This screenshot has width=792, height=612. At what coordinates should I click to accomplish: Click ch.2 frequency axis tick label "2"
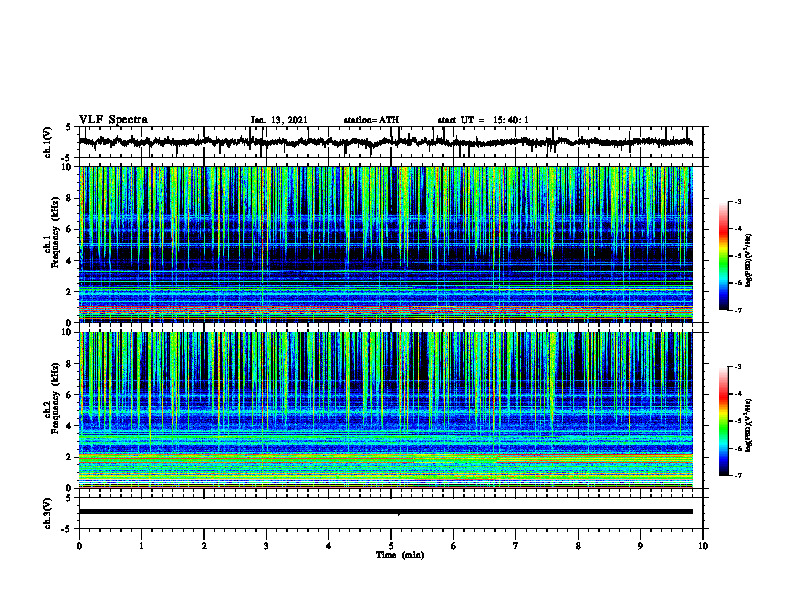coord(69,457)
